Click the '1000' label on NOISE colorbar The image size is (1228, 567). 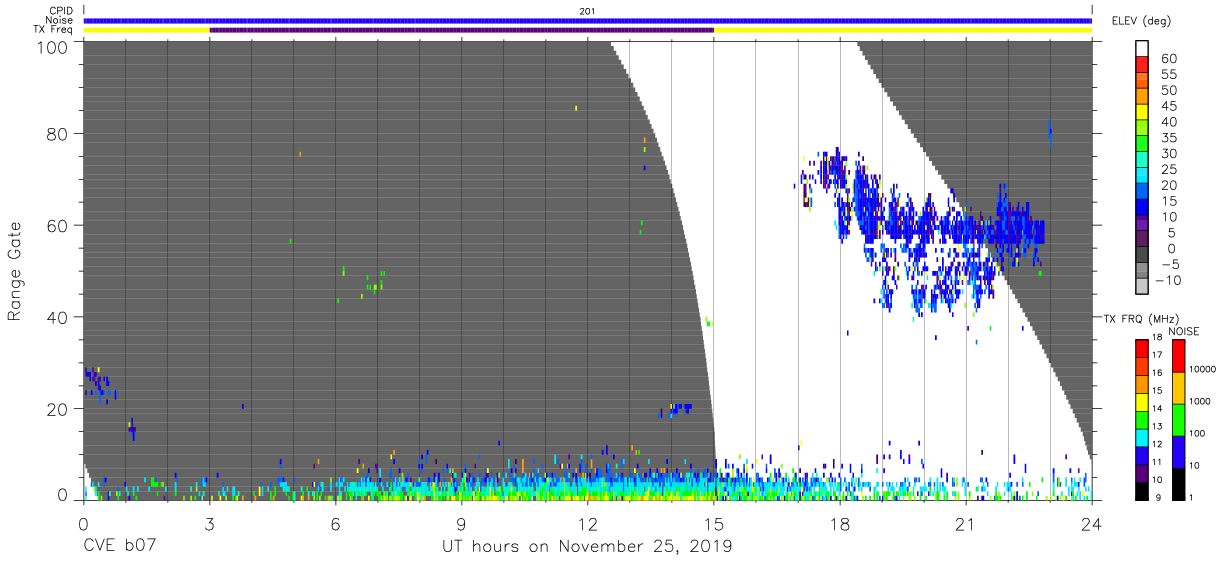coord(1201,402)
